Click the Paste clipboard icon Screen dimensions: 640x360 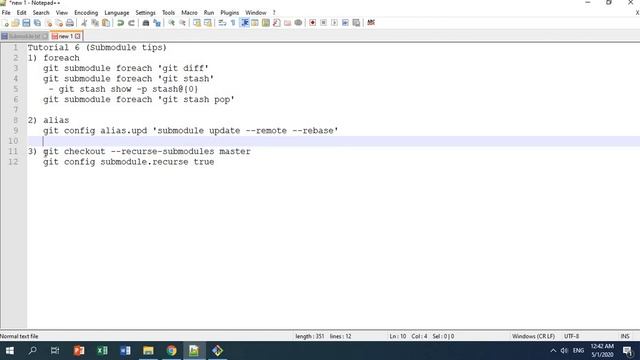[106, 23]
